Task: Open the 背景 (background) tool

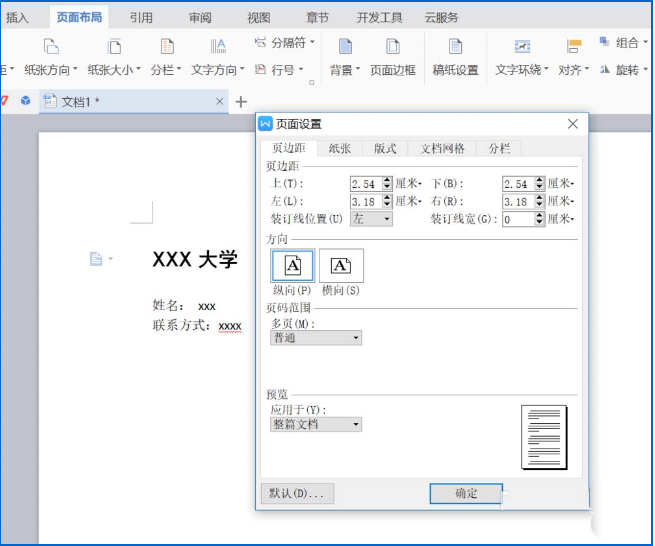Action: point(344,48)
